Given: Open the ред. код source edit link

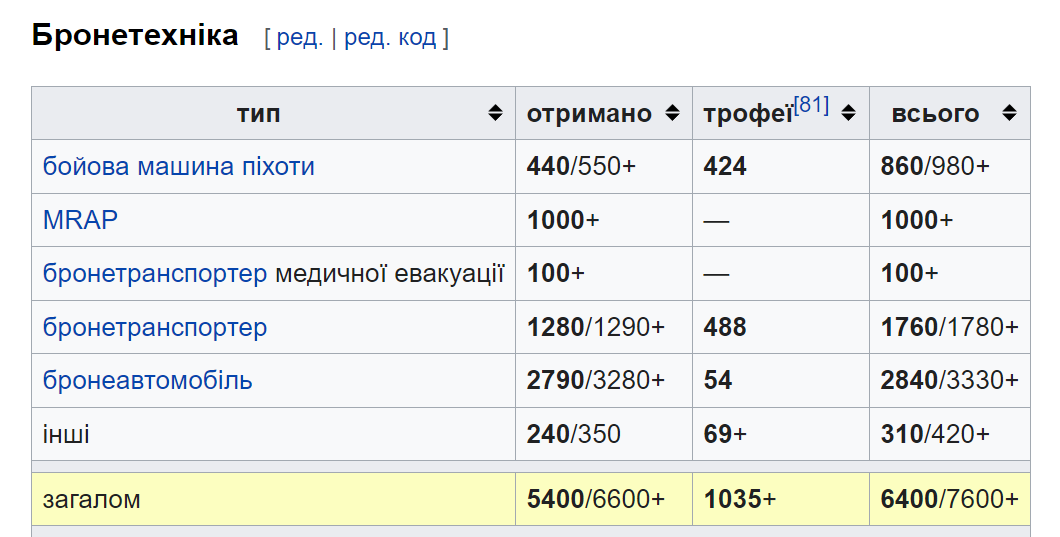Looking at the screenshot, I should [390, 38].
